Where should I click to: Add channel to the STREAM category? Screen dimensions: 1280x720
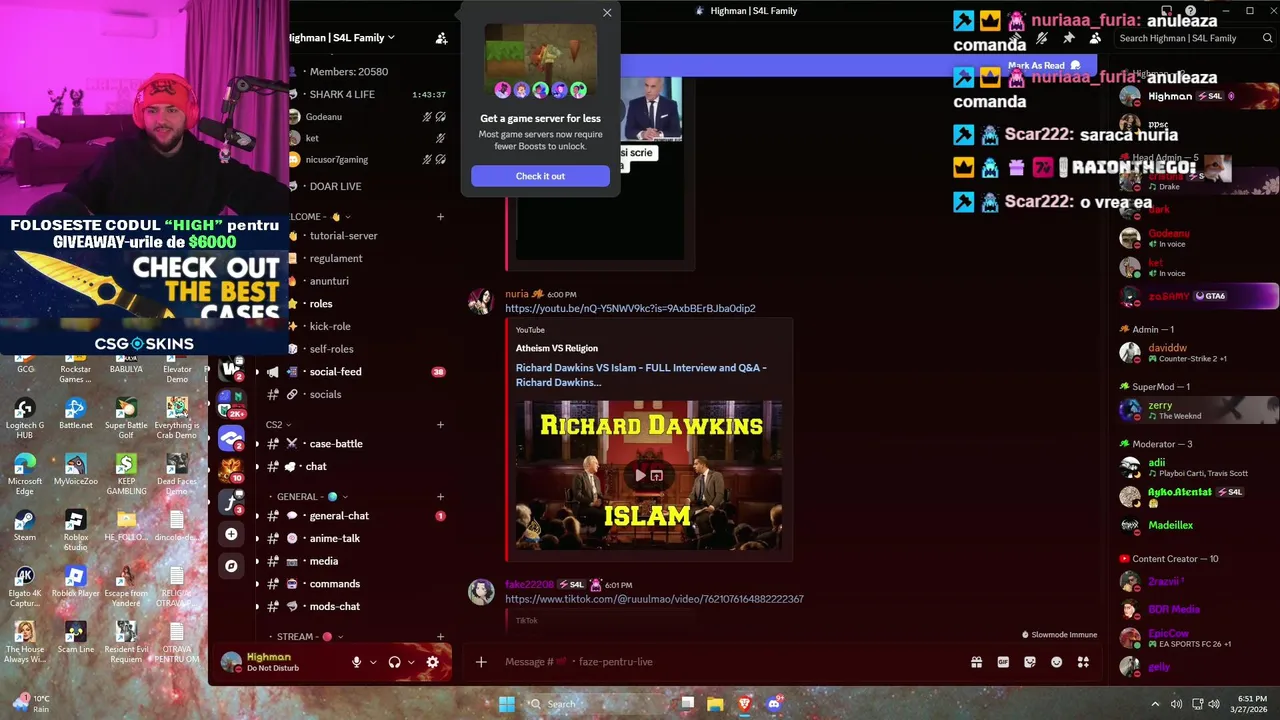440,637
